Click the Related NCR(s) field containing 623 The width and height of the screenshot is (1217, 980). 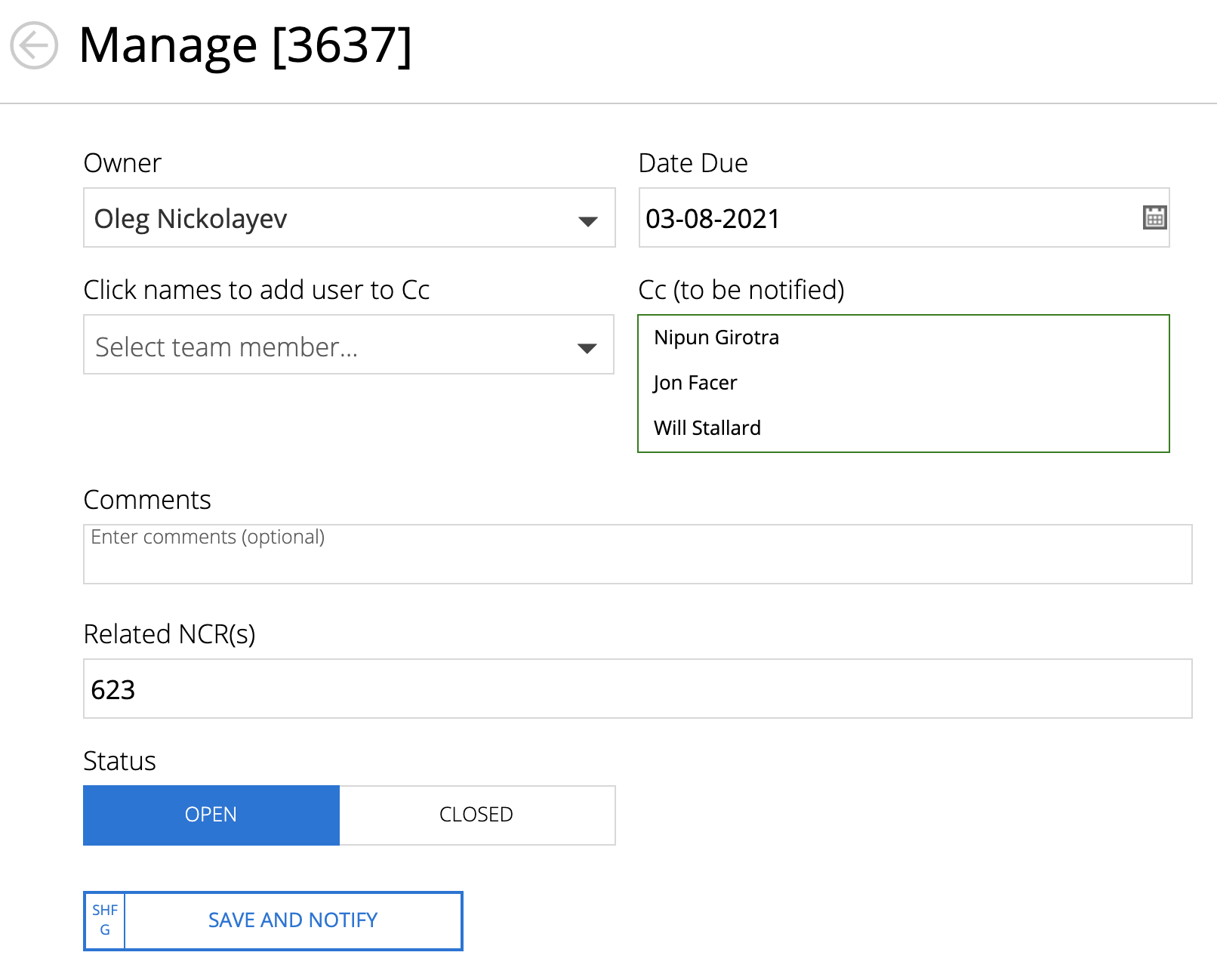(x=636, y=689)
